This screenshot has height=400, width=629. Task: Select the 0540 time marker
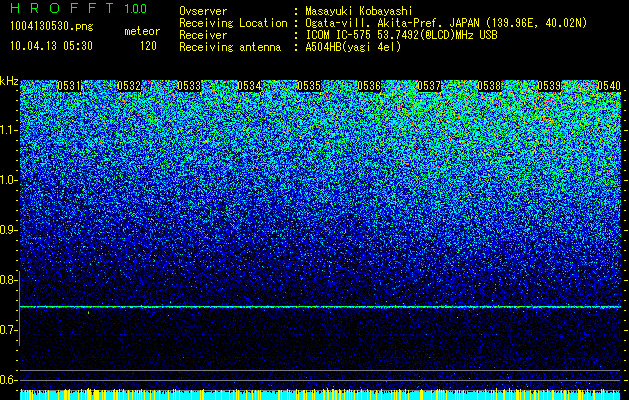click(x=609, y=86)
